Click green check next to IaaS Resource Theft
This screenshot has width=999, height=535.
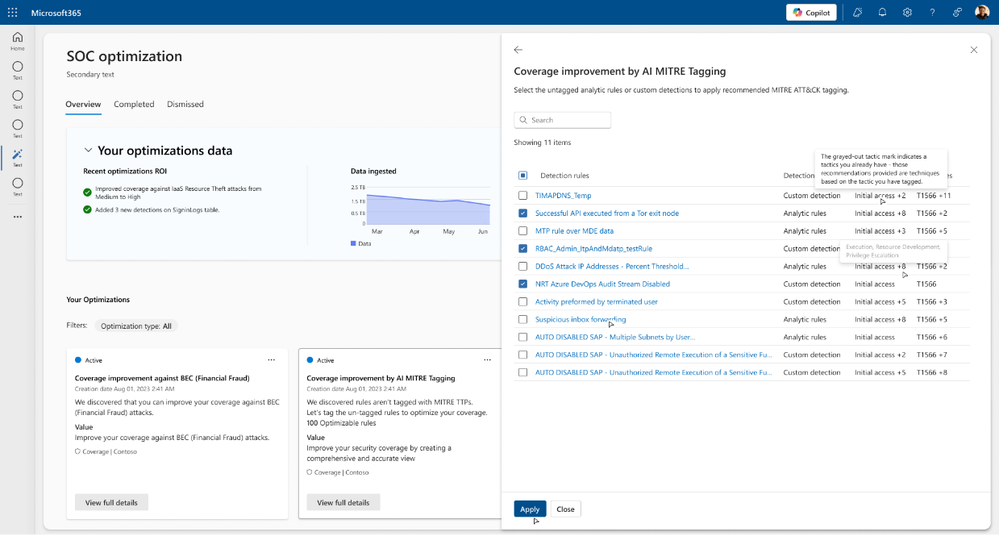tap(87, 192)
